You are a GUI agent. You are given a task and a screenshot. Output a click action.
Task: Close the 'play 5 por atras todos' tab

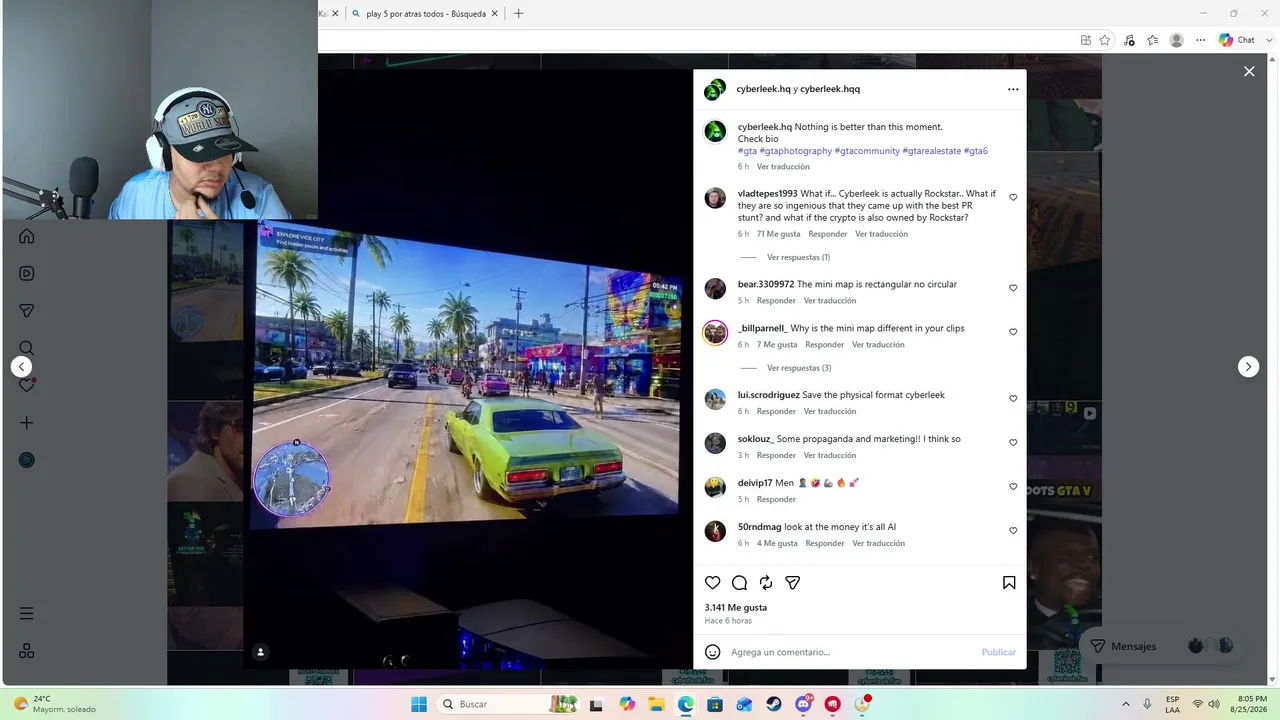494,14
